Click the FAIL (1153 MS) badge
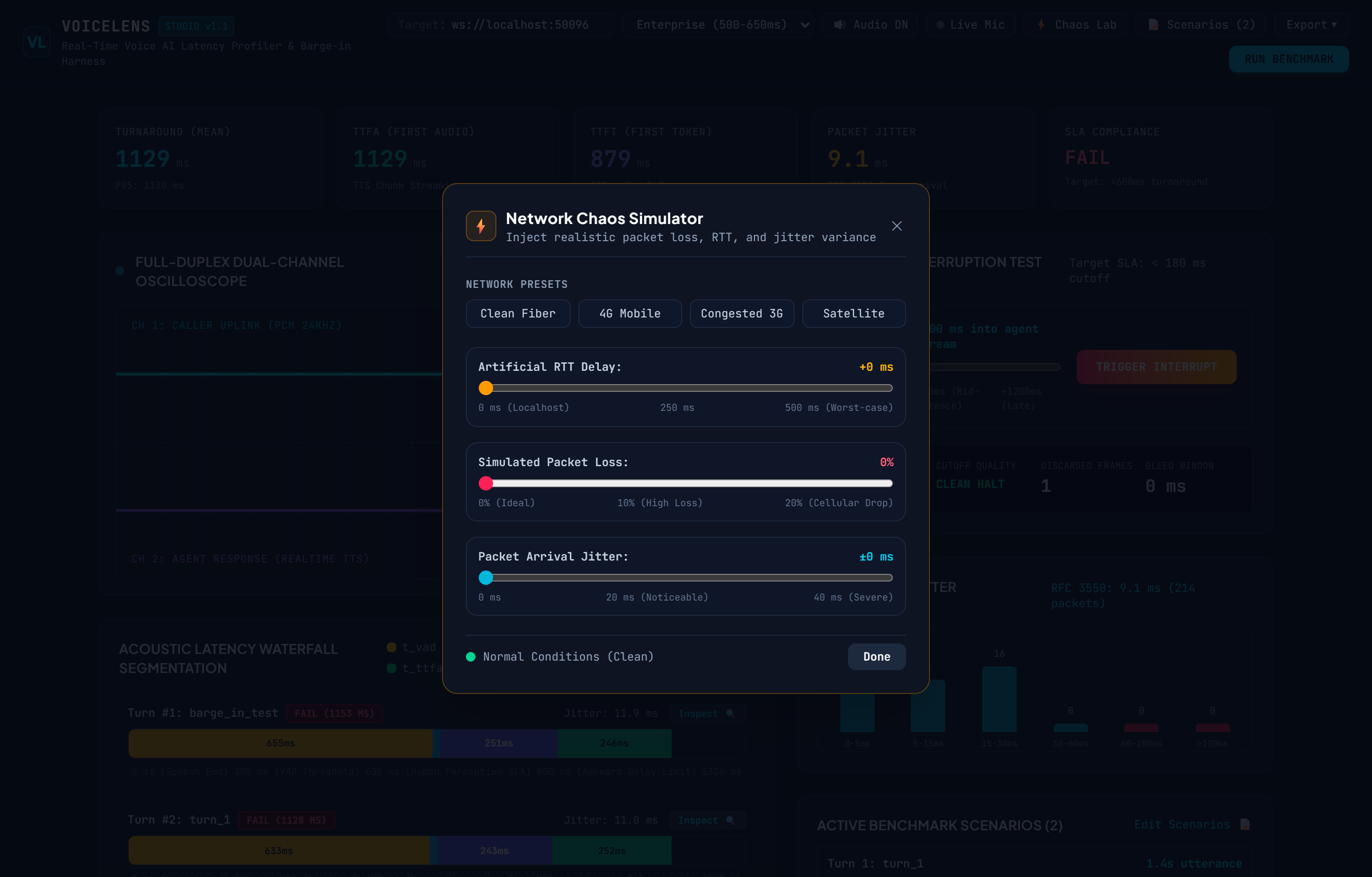Image resolution: width=1372 pixels, height=877 pixels. coord(334,714)
